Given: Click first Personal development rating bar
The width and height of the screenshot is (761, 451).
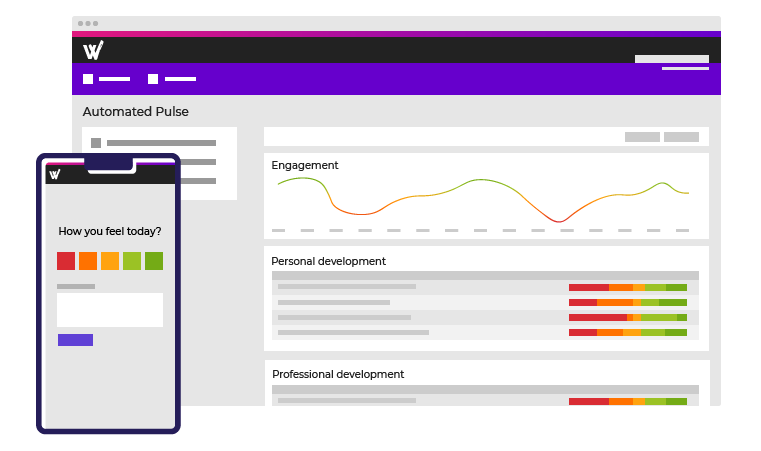Looking at the screenshot, I should click(x=628, y=287).
